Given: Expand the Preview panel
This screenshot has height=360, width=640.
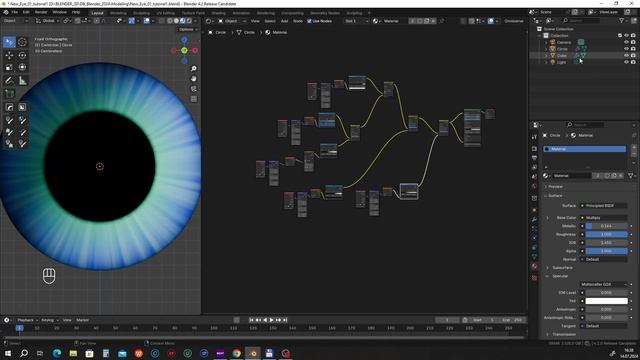Looking at the screenshot, I should [x=555, y=187].
